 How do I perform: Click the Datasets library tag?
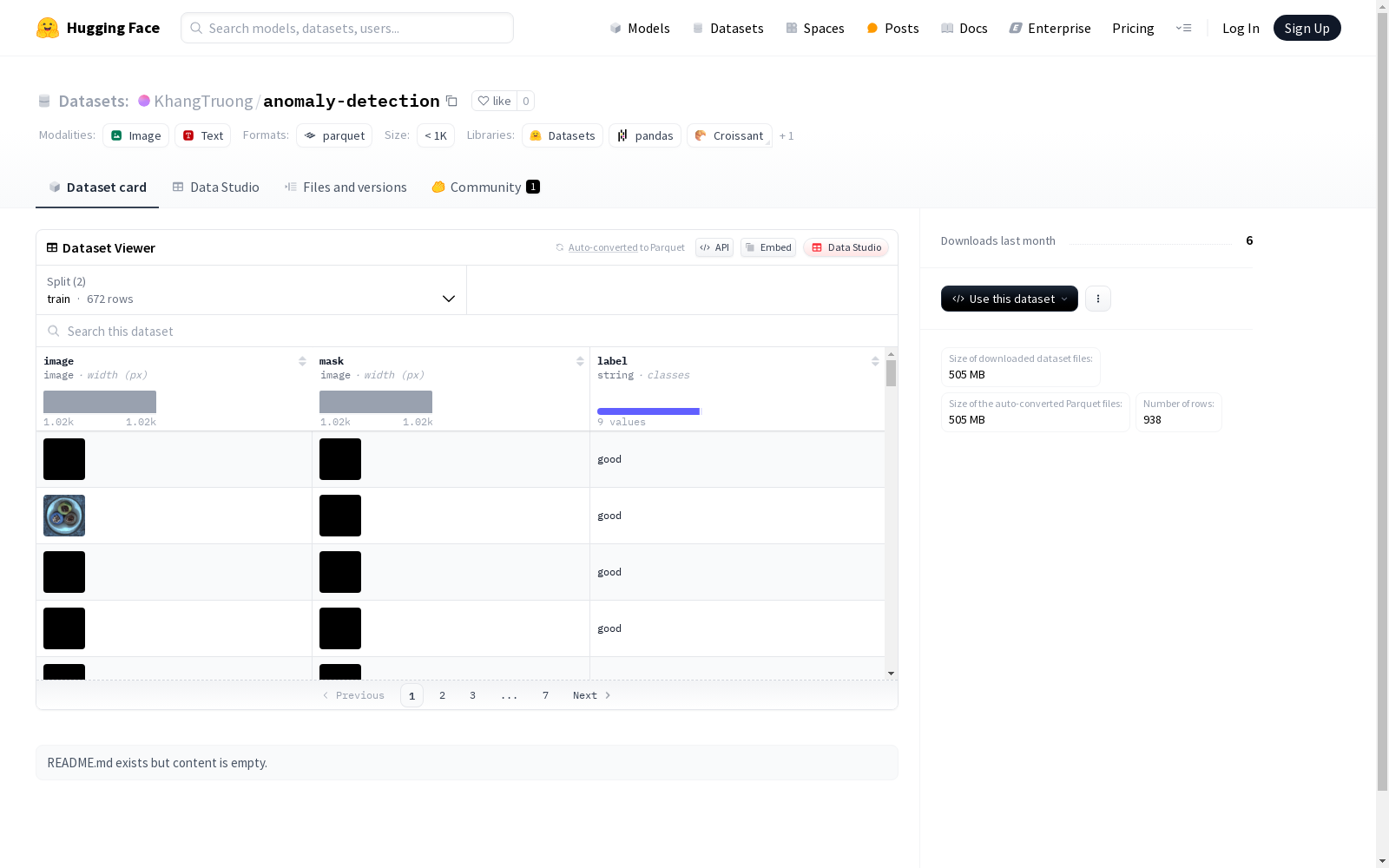pos(563,135)
